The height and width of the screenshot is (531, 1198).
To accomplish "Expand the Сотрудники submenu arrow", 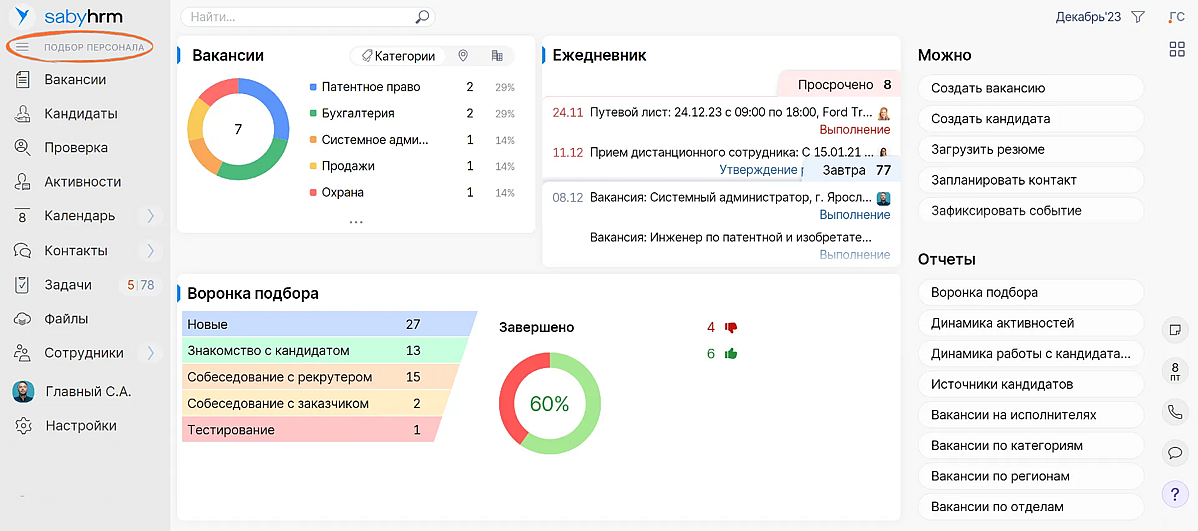I will pos(150,353).
